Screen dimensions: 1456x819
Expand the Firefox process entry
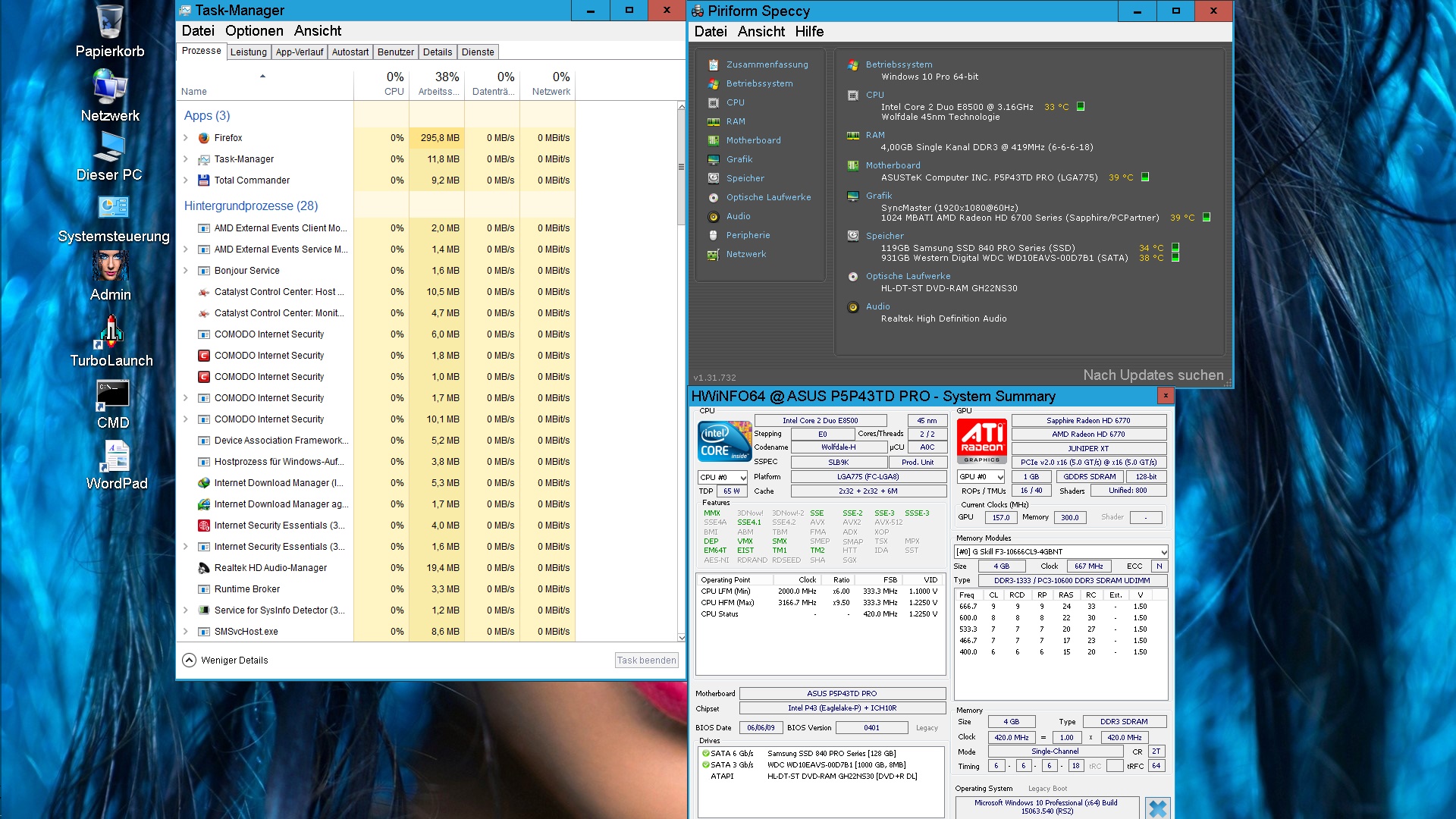pyautogui.click(x=186, y=138)
